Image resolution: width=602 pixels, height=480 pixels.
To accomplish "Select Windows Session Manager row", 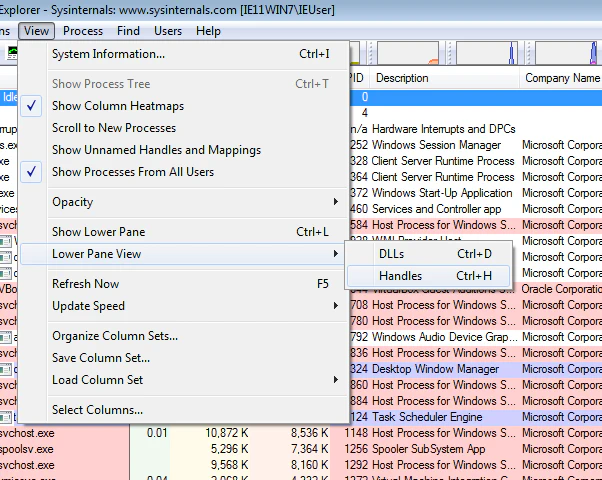I will point(476,145).
